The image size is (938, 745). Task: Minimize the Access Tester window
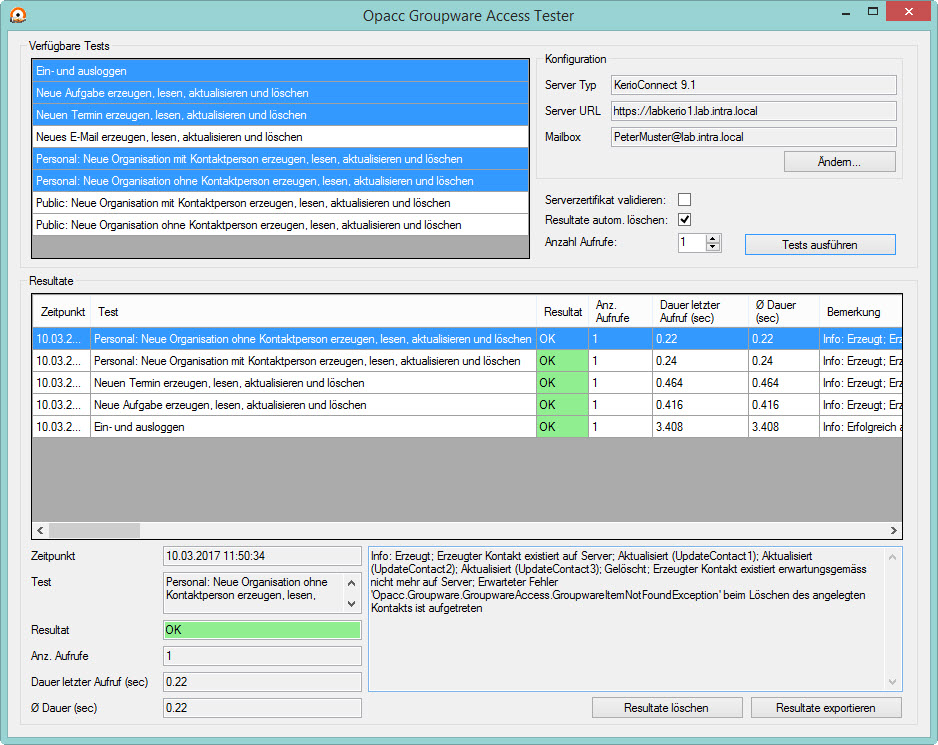[846, 13]
